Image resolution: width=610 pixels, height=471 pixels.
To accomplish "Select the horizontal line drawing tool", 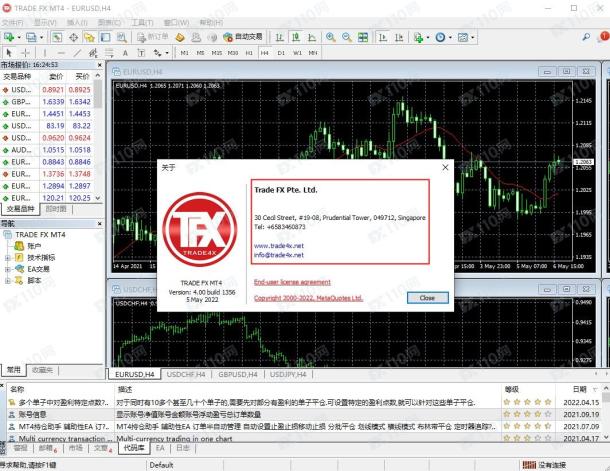I will tap(61, 53).
